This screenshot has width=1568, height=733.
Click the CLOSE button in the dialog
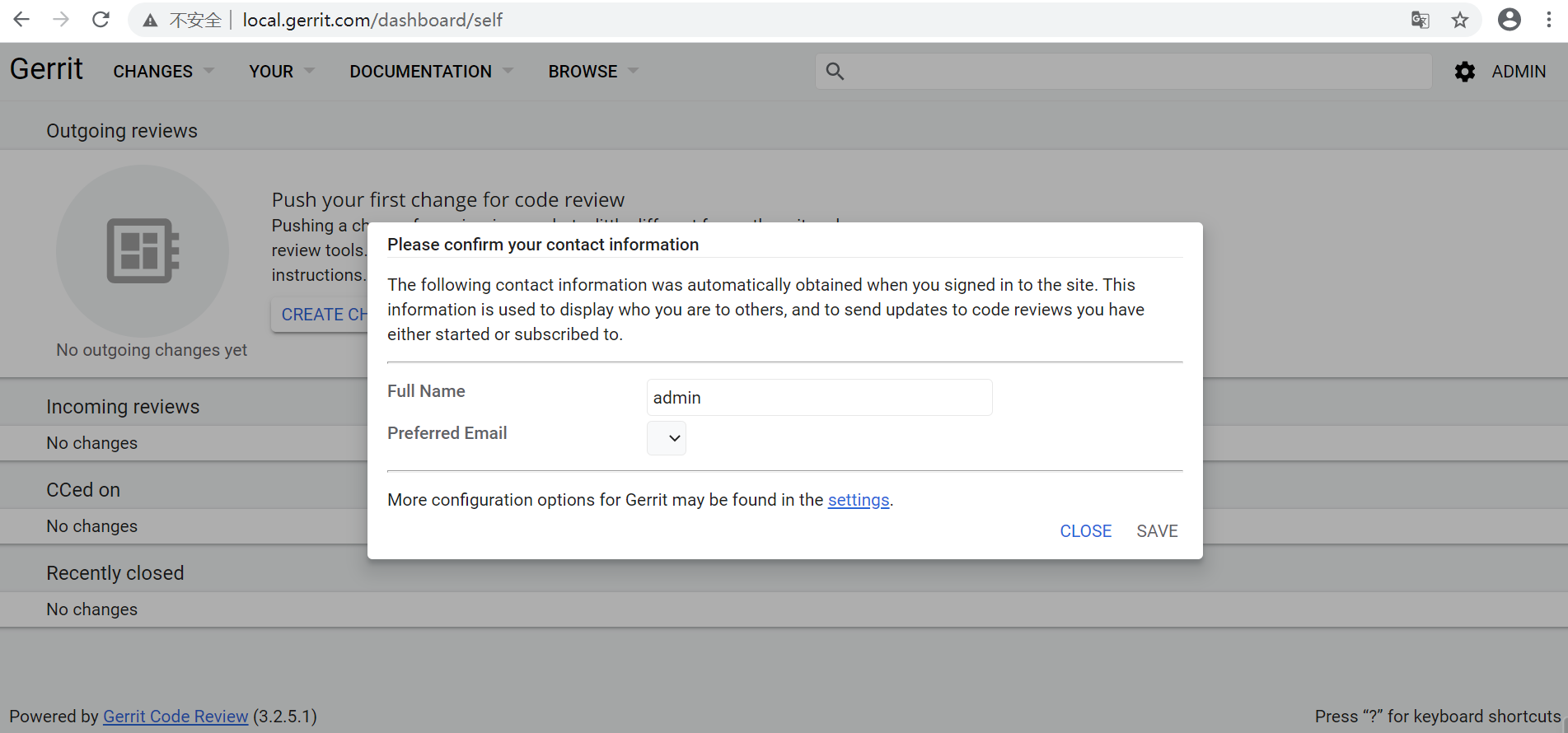coord(1086,531)
